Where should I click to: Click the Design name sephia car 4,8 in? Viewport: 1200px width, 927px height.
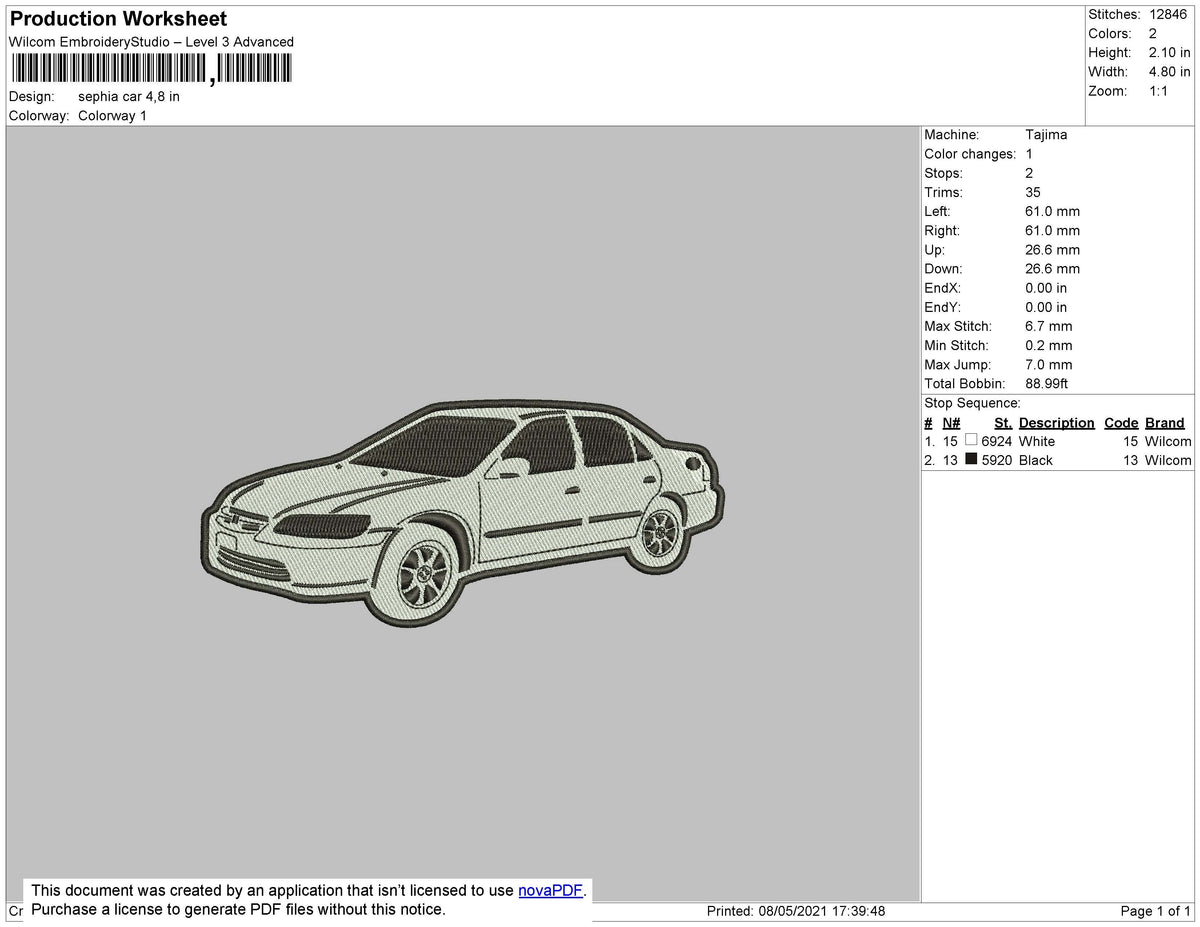tap(129, 96)
